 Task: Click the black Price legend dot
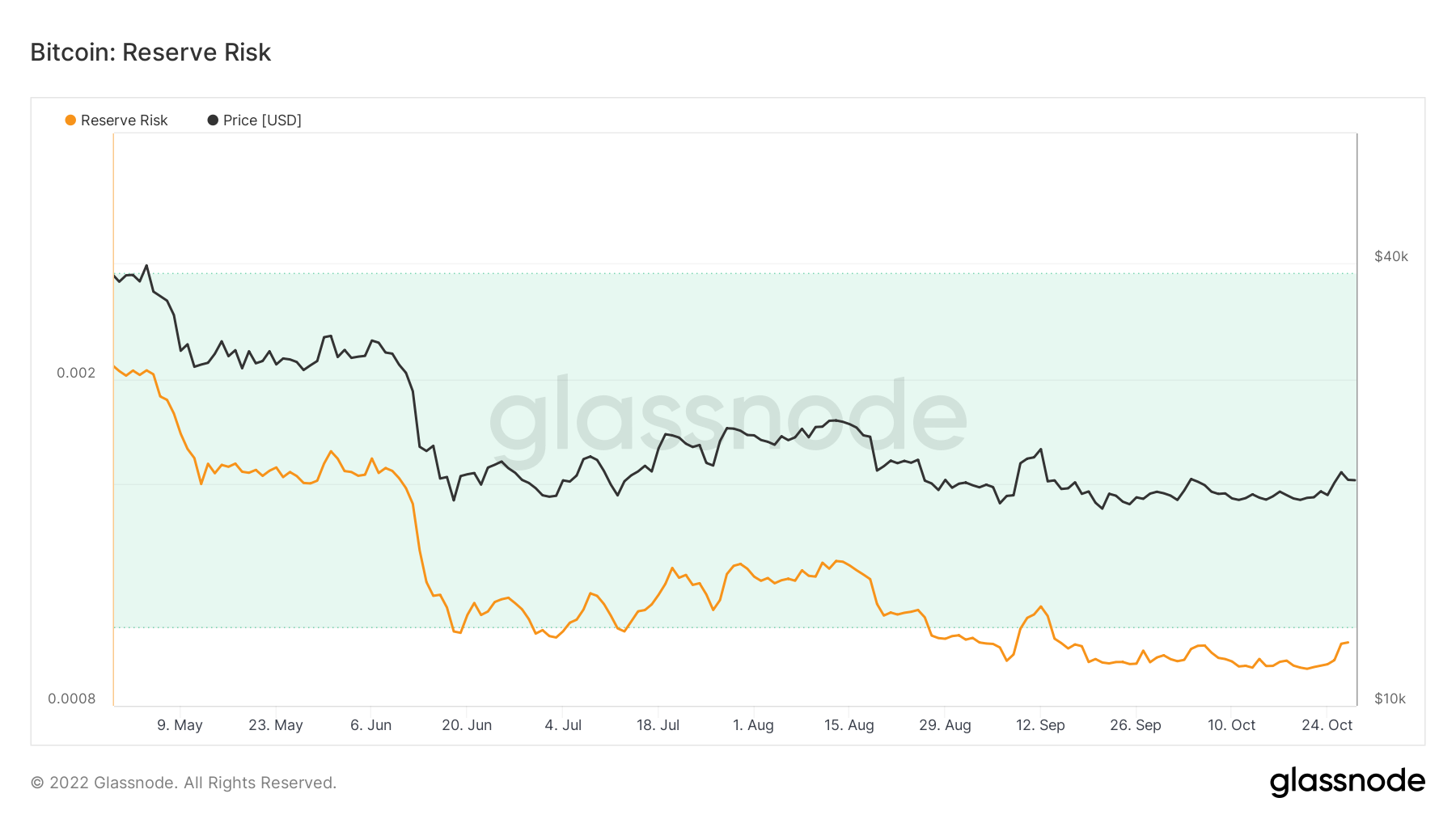[213, 120]
